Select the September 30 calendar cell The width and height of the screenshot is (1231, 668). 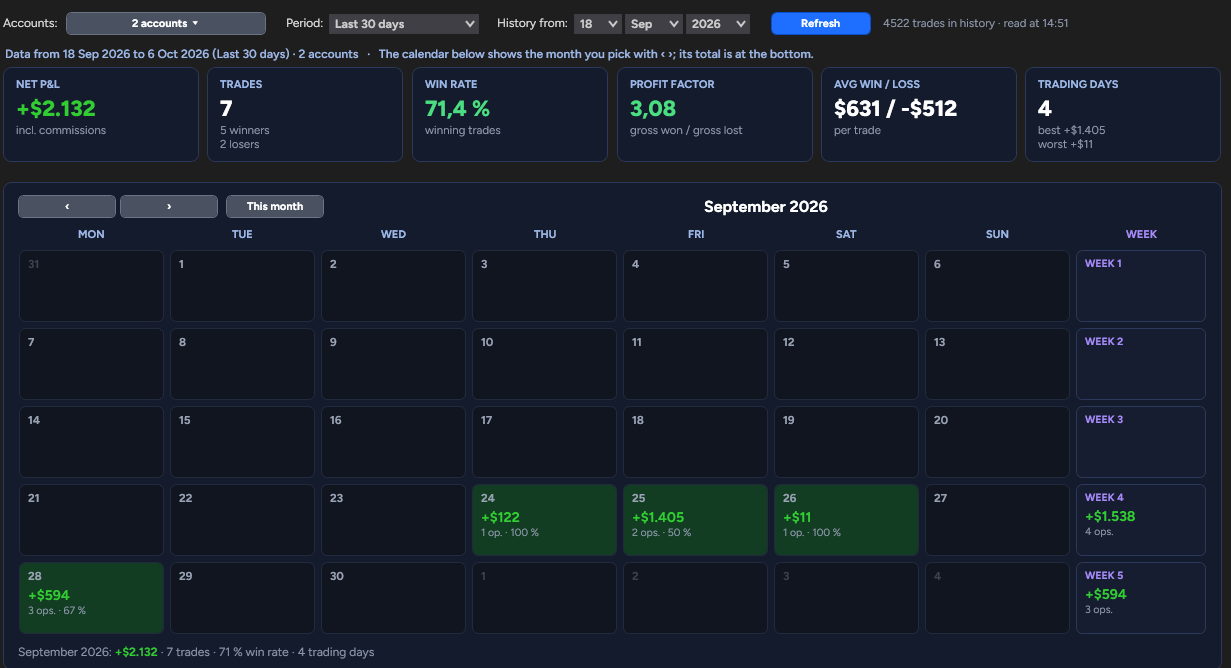393,598
